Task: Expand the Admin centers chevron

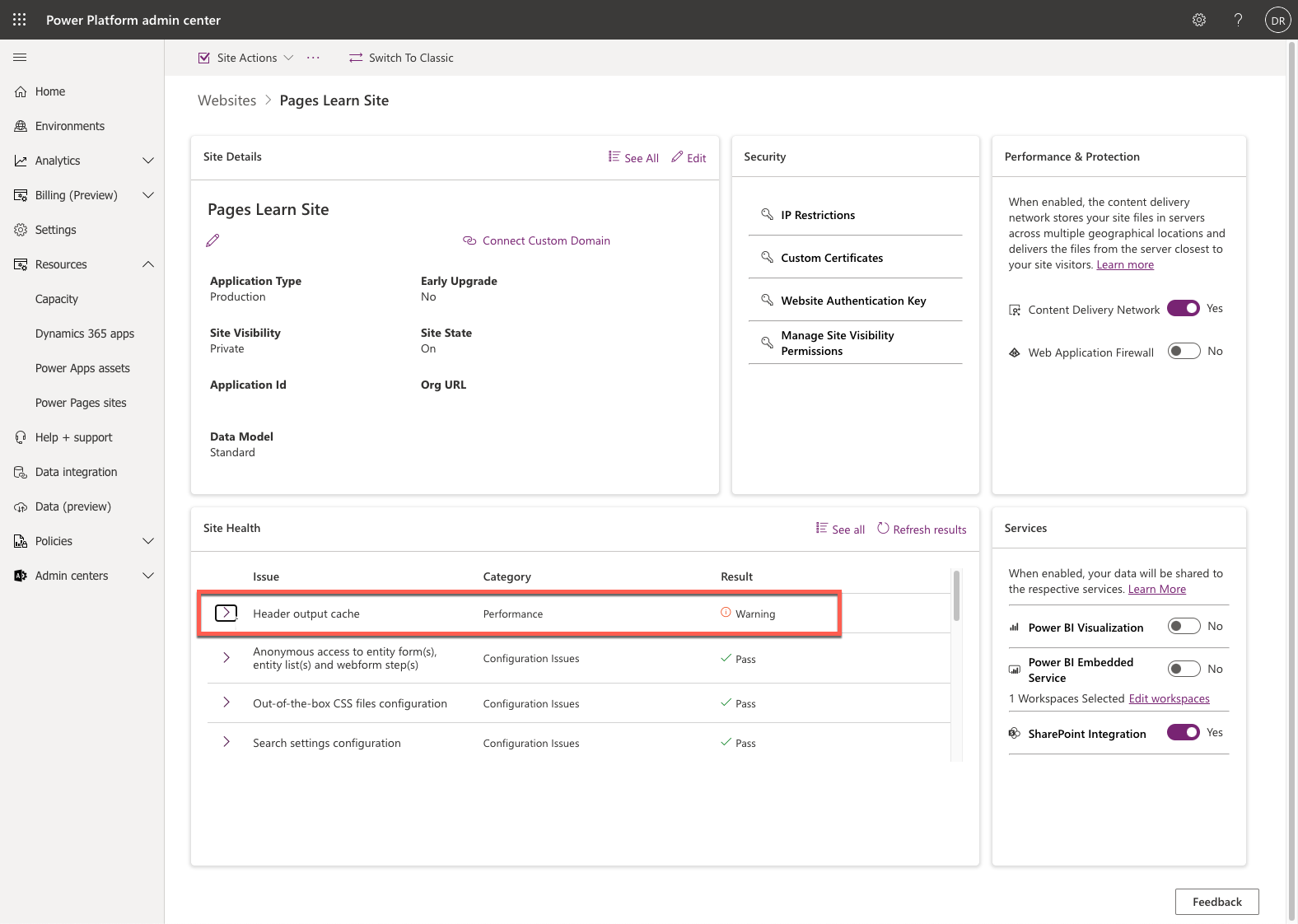Action: (x=148, y=576)
